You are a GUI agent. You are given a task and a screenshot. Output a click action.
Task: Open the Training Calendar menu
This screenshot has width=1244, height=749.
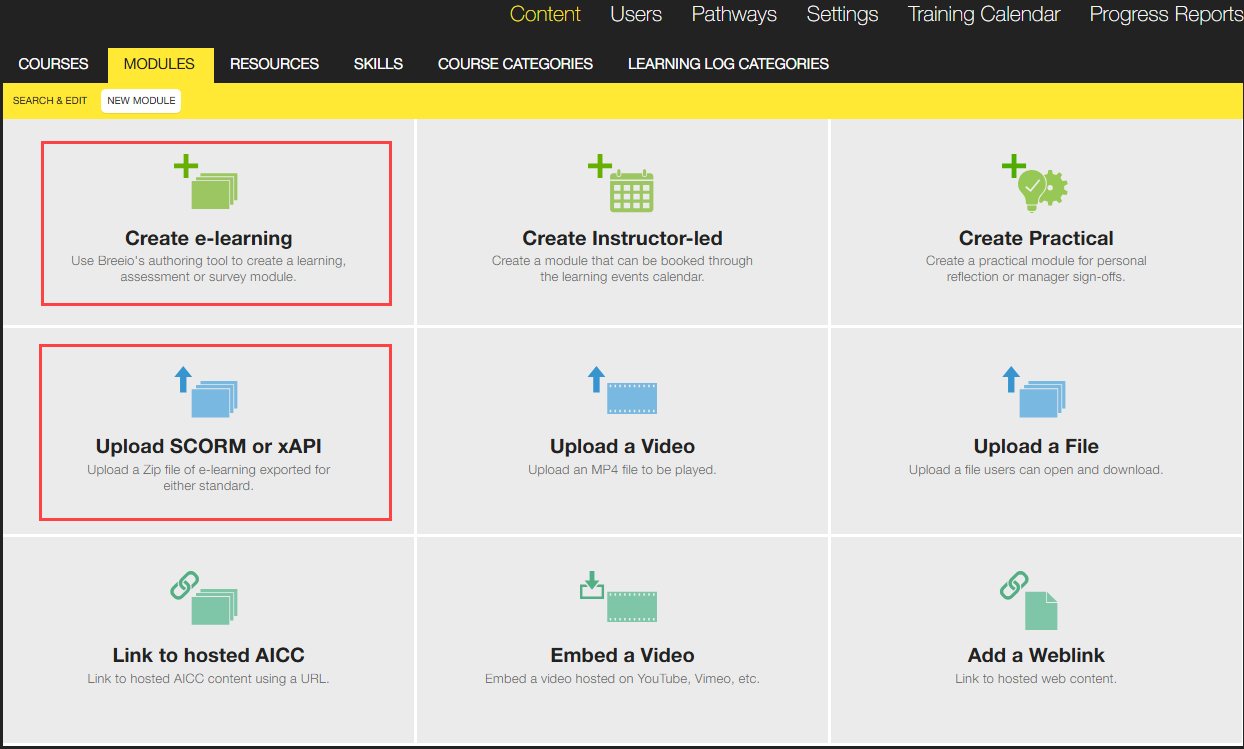tap(984, 14)
